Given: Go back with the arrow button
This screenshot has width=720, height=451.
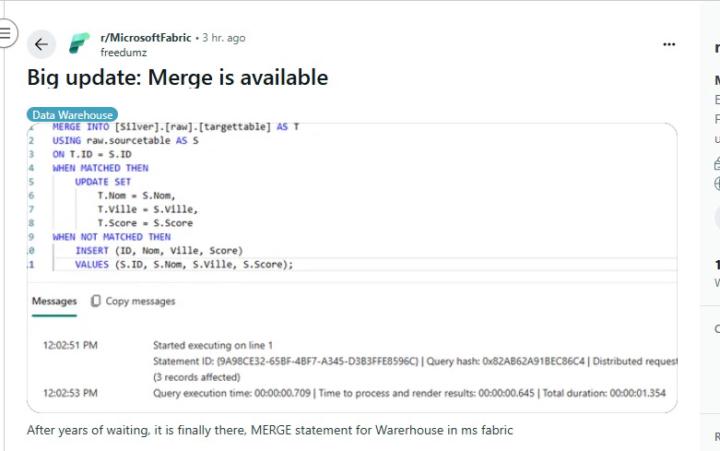Looking at the screenshot, I should click(41, 45).
